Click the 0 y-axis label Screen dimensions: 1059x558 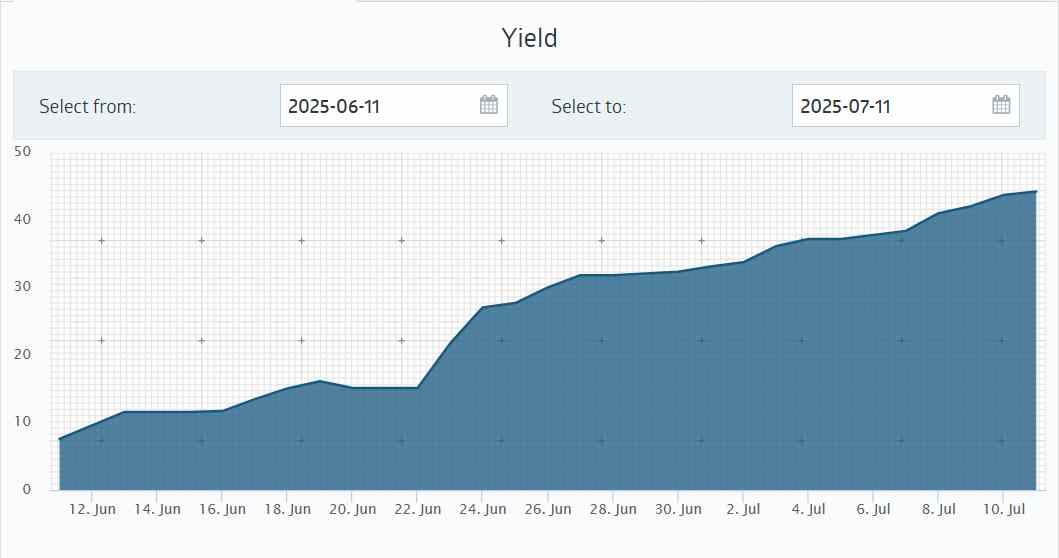point(26,489)
